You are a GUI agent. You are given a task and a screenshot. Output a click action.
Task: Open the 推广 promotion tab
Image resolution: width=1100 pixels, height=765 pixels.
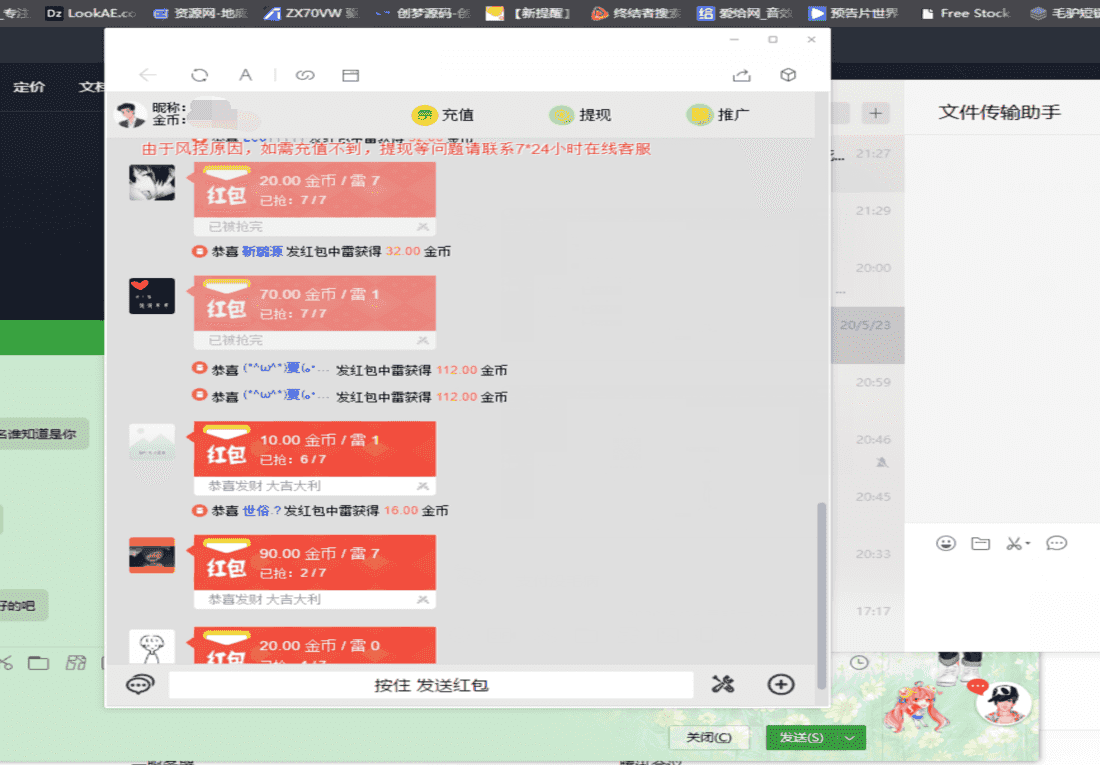tap(718, 114)
